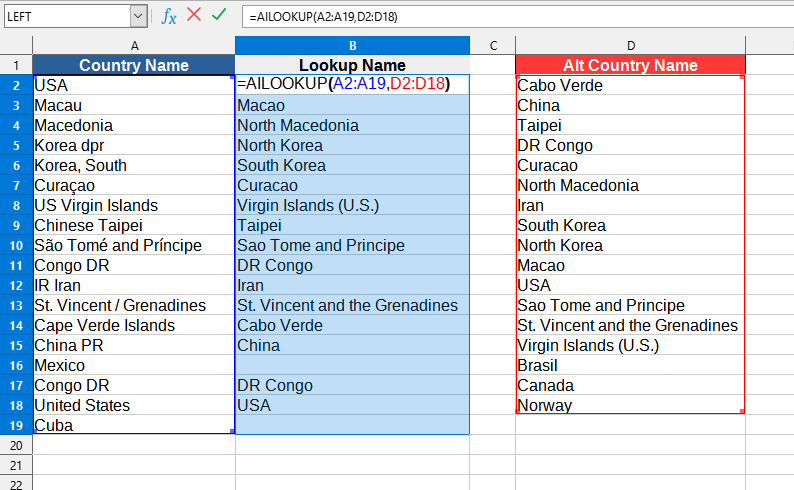Click the 'Norway' cell in column D
Screen dimensions: 794x490
click(630, 405)
